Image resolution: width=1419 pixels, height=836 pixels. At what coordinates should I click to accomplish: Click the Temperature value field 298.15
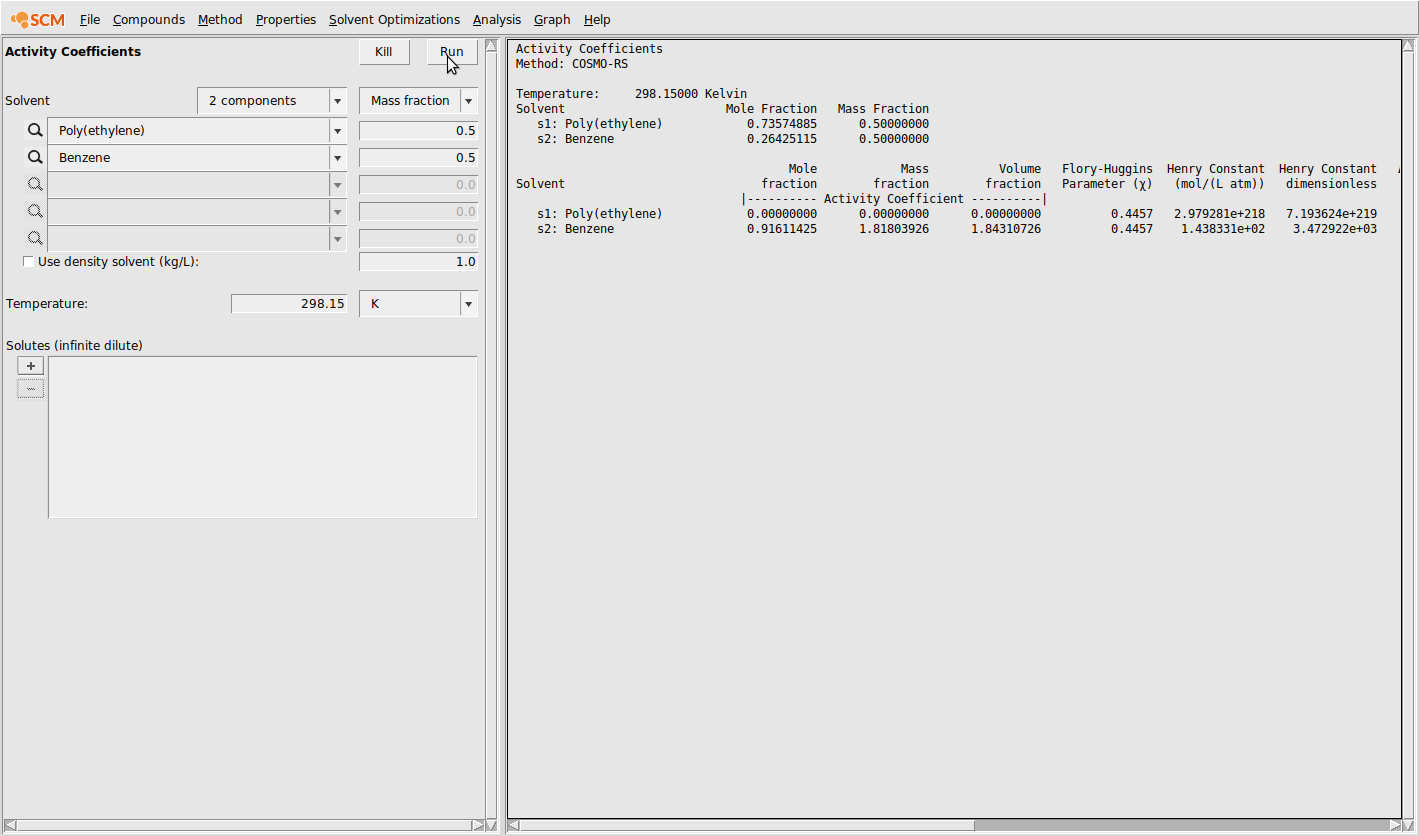289,304
